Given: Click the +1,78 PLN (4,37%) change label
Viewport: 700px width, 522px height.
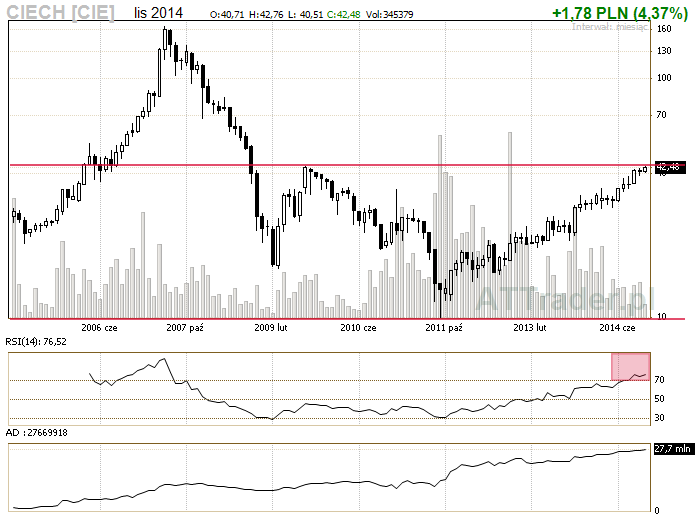Looking at the screenshot, I should click(x=620, y=13).
